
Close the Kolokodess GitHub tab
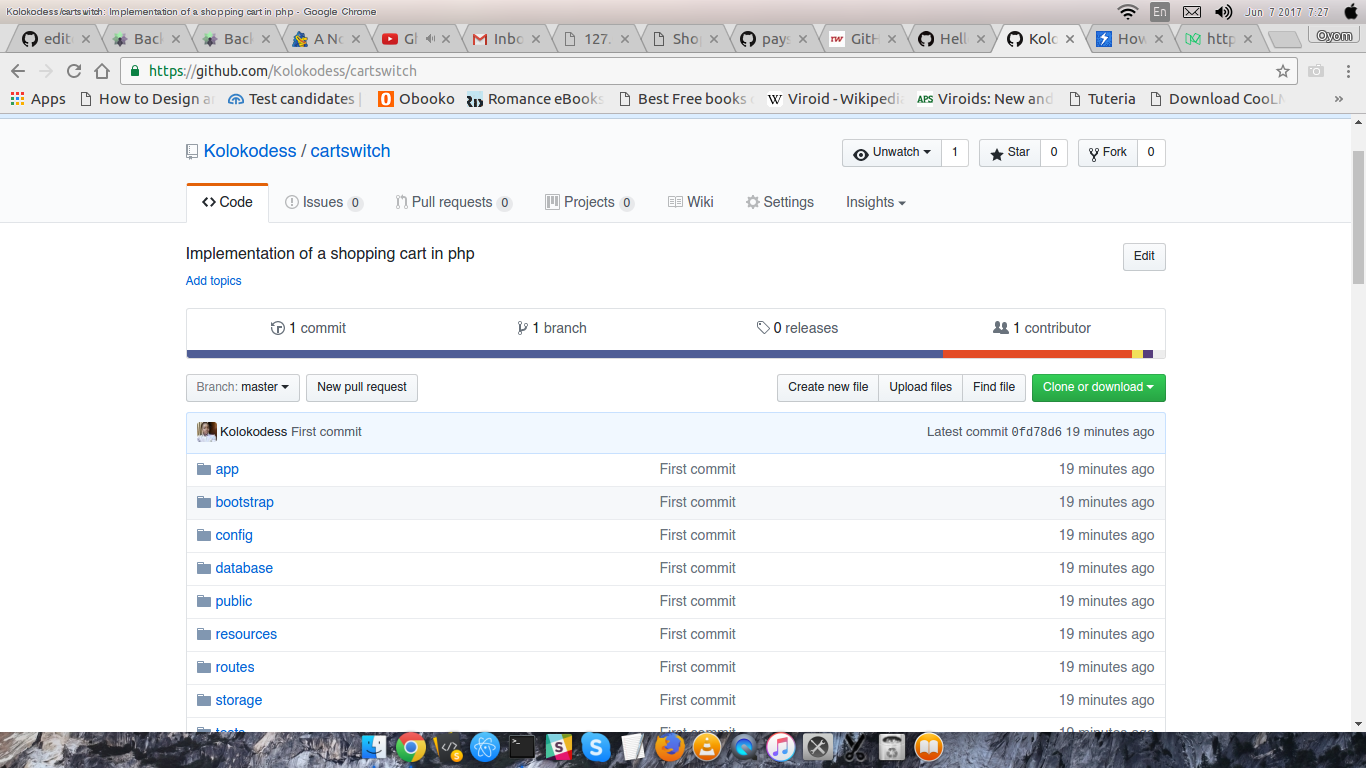pyautogui.click(x=1070, y=39)
